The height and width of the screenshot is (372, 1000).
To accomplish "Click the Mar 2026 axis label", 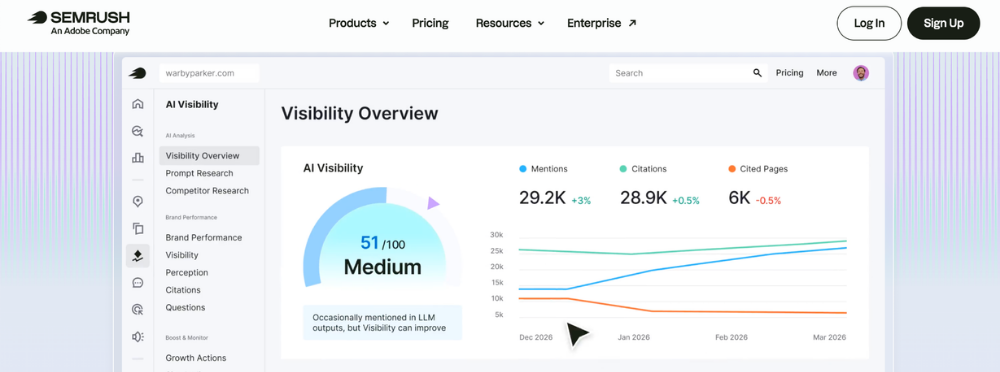I will coord(829,338).
